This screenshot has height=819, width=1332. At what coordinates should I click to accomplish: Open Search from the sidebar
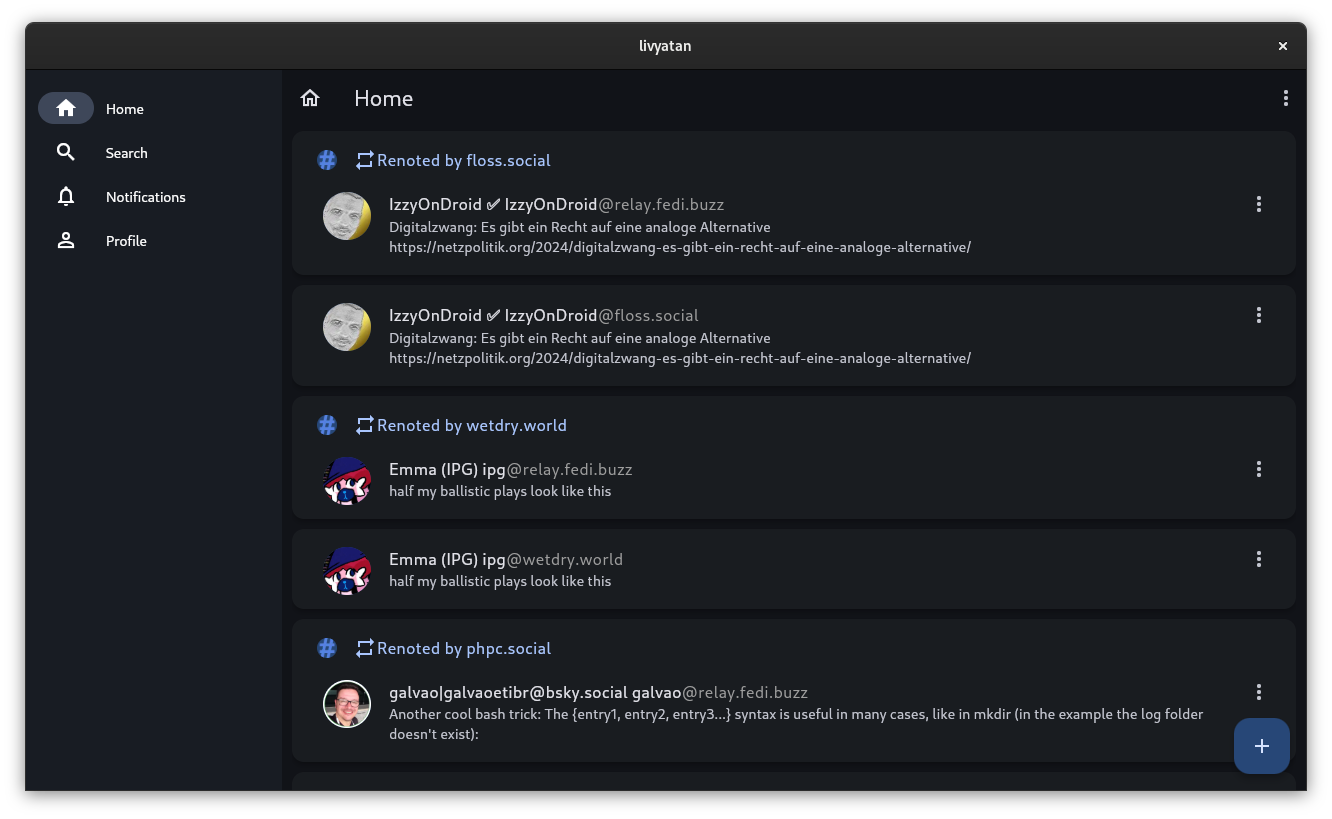tap(66, 153)
